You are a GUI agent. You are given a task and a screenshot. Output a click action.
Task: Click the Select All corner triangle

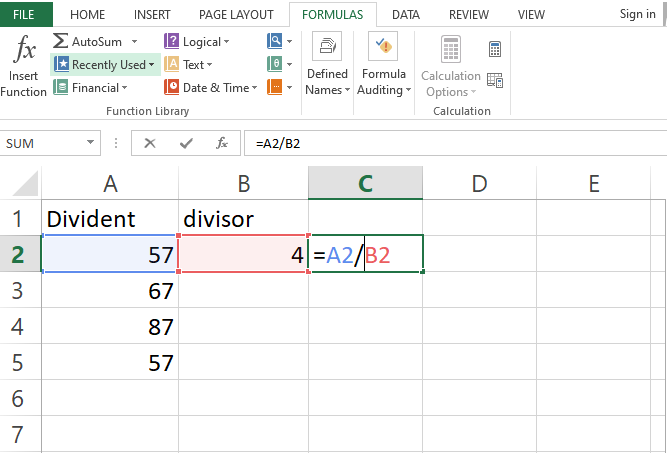(x=25, y=183)
